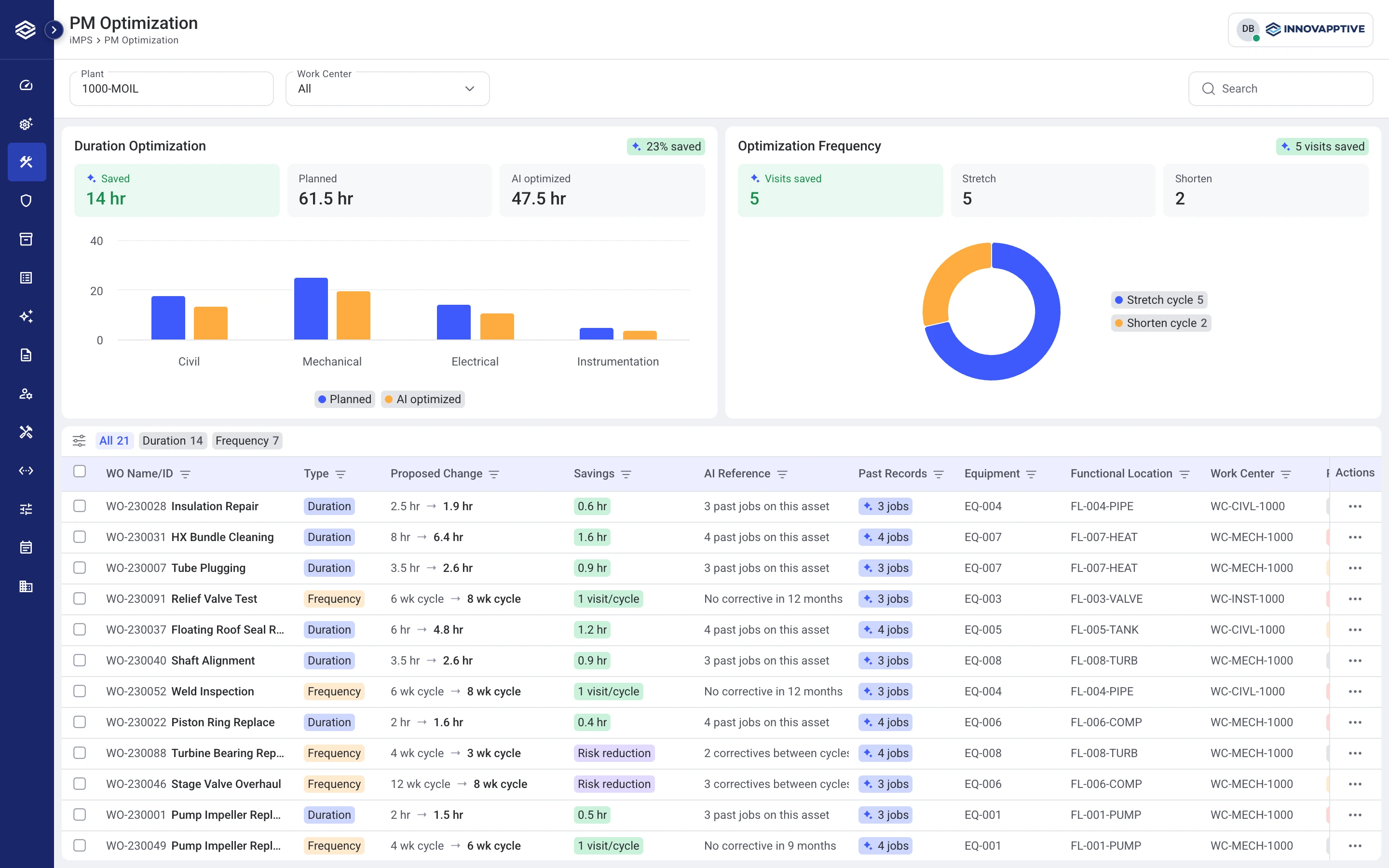Open the code brackets icon in sidebar
Screen dimensions: 1389x868
(x=26, y=470)
